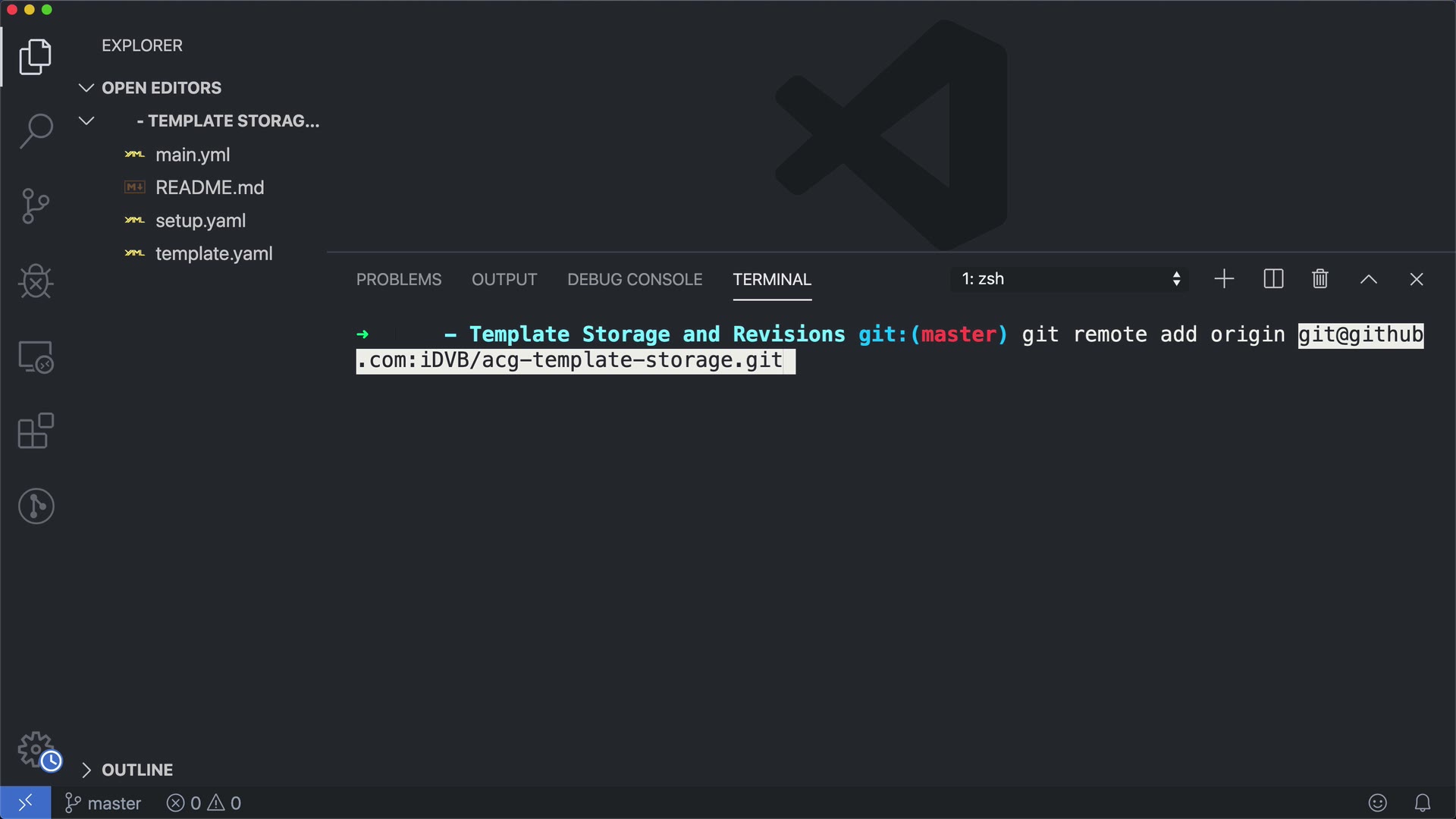Open the Extensions view
Image resolution: width=1456 pixels, height=819 pixels.
pos(36,431)
